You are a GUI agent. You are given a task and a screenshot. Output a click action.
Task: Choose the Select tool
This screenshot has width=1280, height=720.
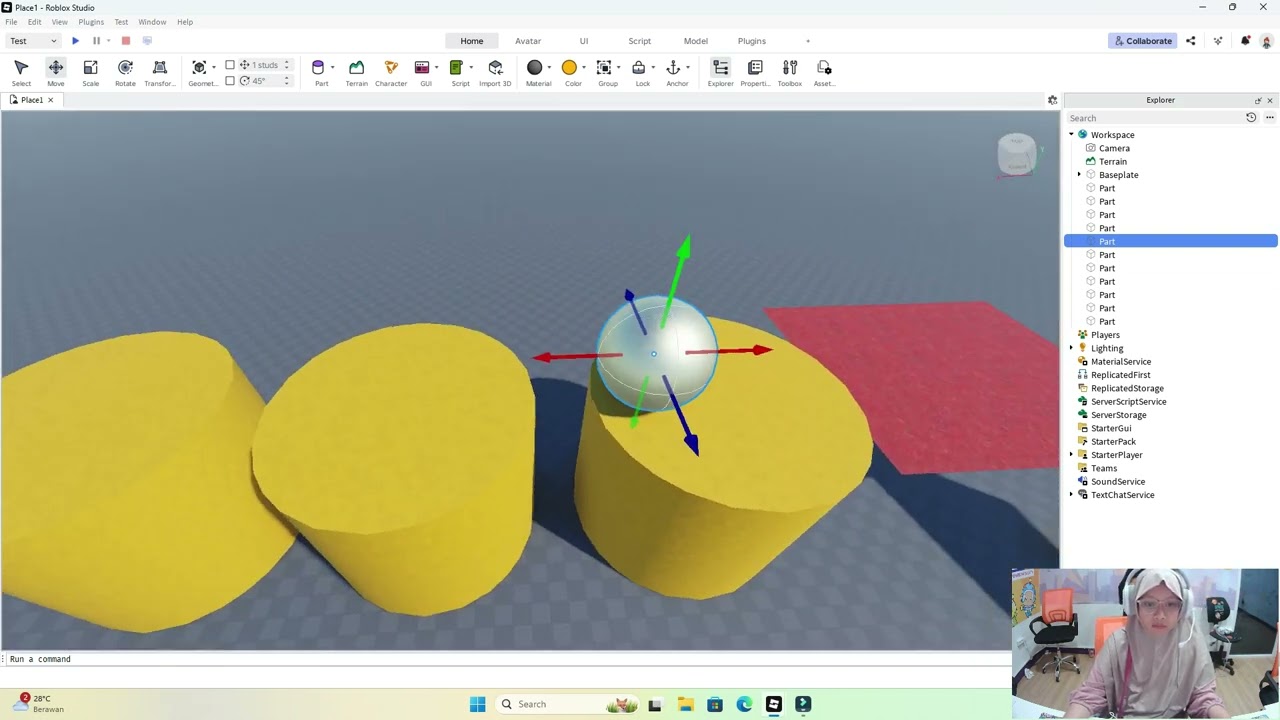21,72
